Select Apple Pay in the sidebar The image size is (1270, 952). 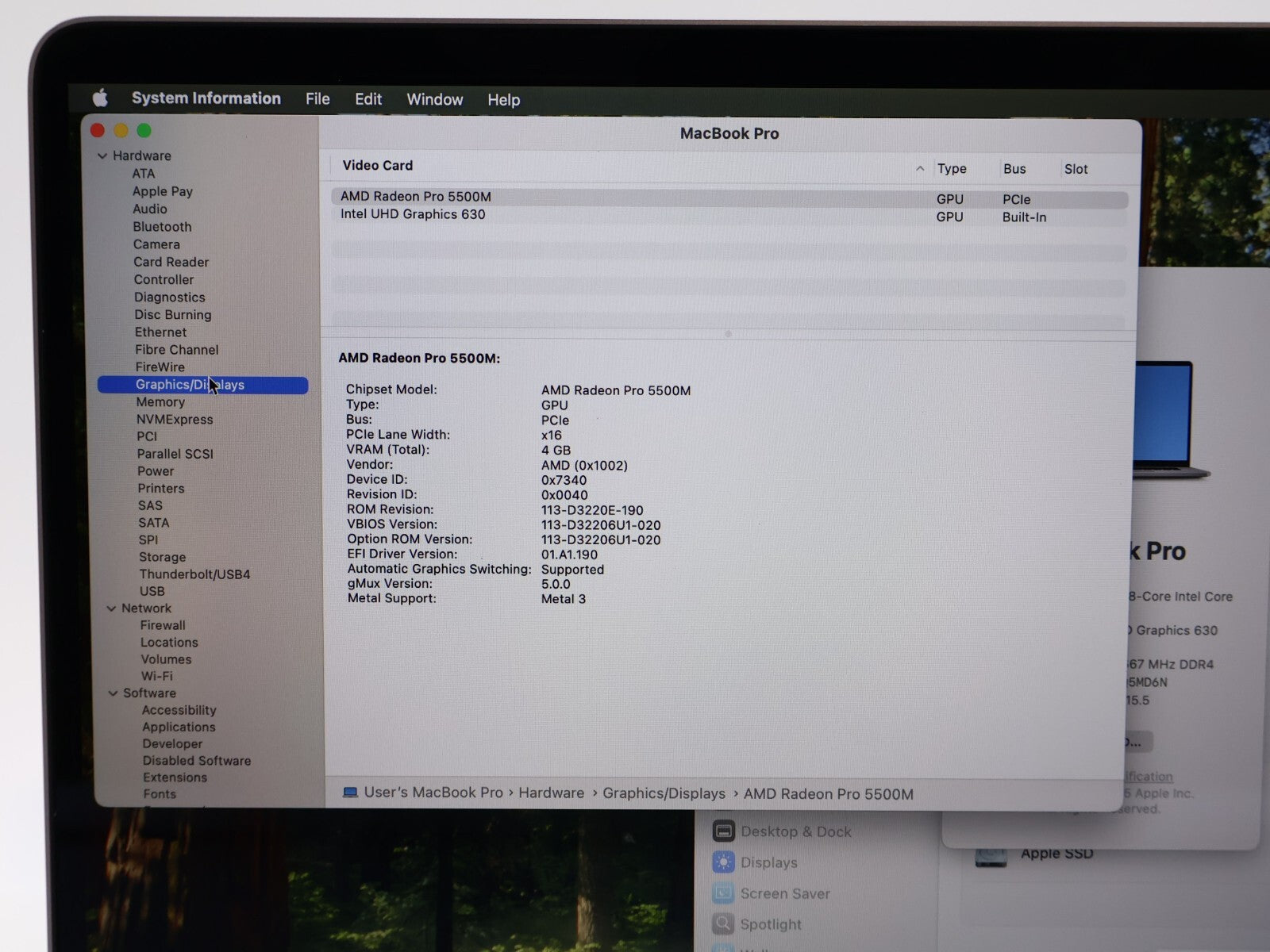click(163, 191)
